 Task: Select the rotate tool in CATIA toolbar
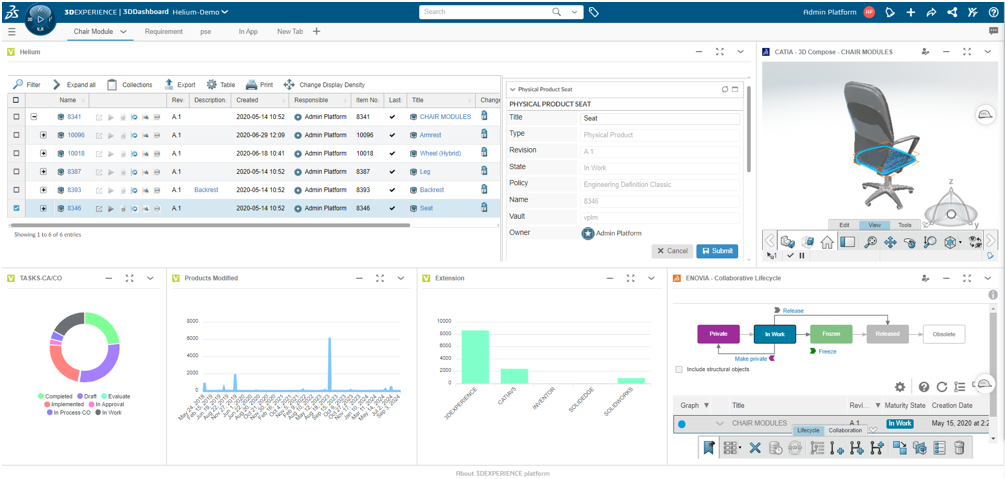[x=910, y=242]
